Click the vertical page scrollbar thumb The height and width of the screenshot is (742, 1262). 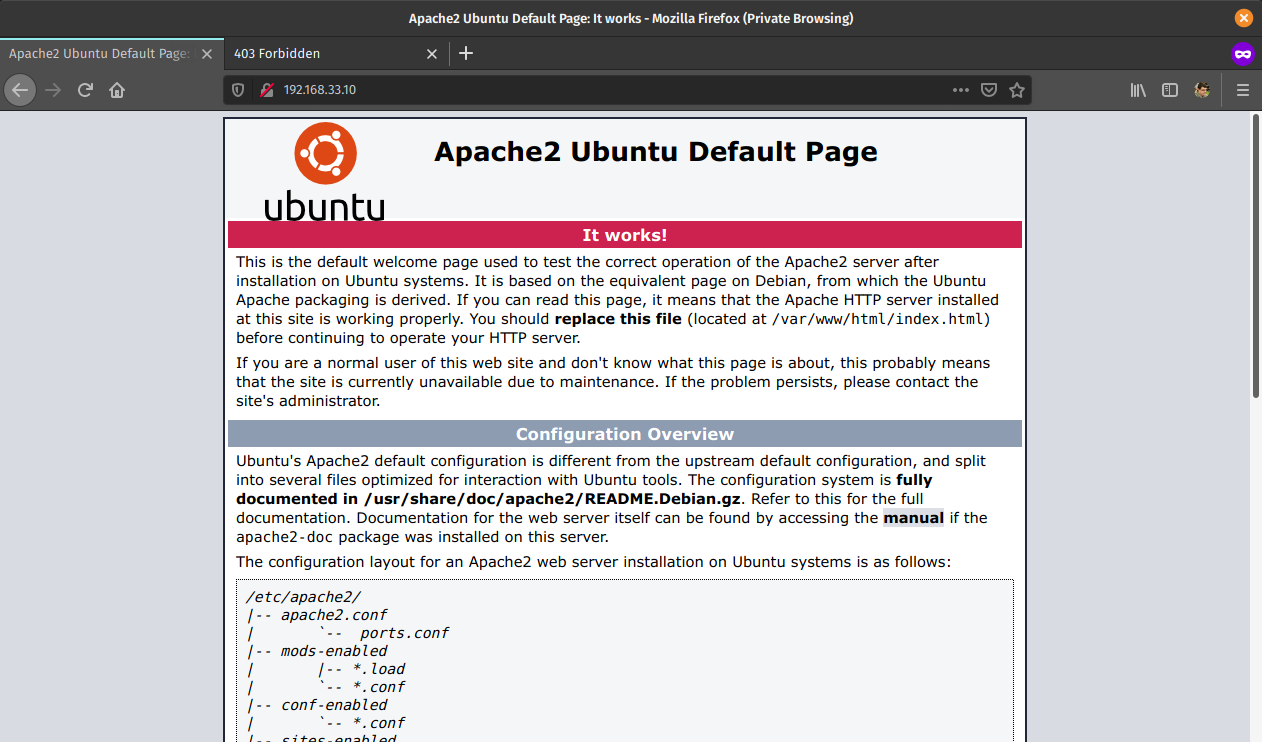tap(1255, 256)
